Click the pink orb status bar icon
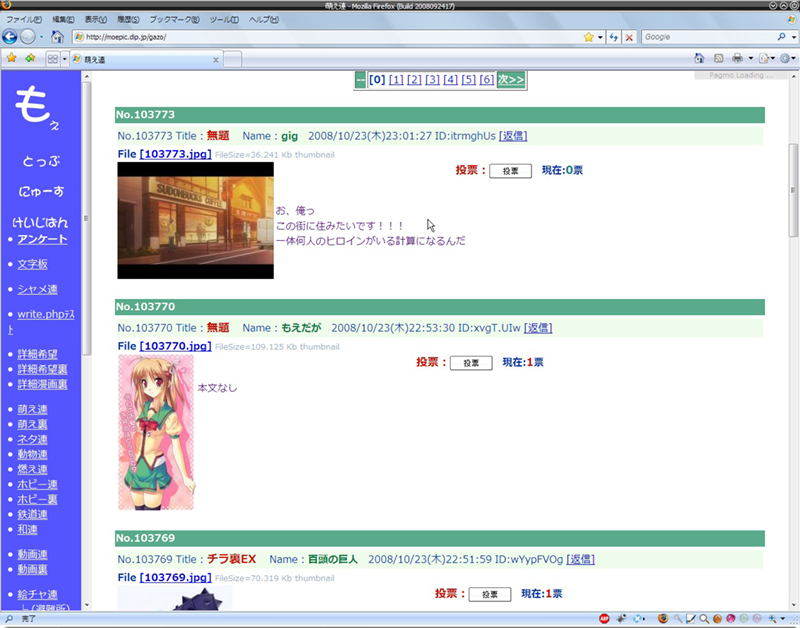 [x=731, y=619]
